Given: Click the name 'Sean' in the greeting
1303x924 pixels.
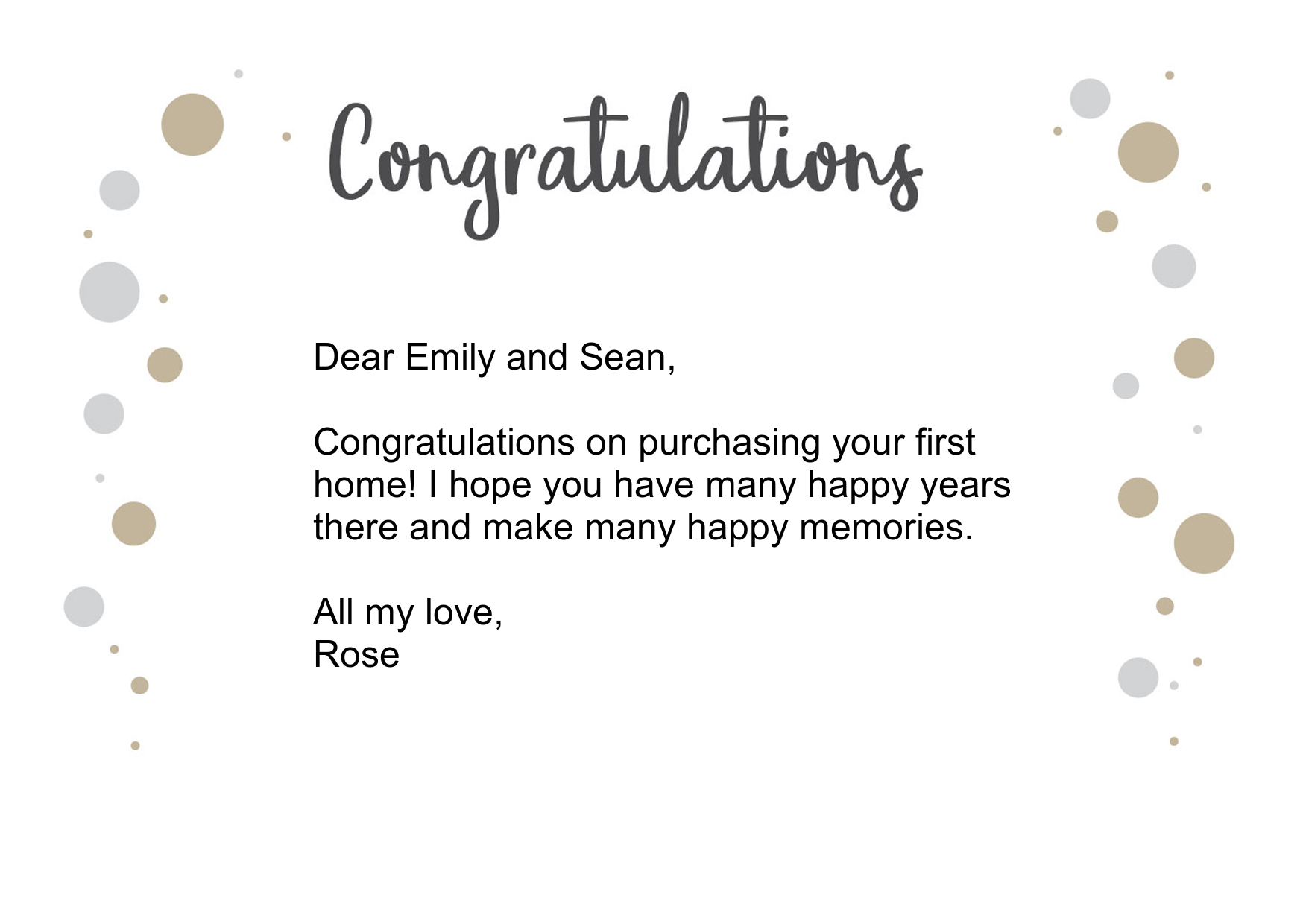Looking at the screenshot, I should coord(623,358).
